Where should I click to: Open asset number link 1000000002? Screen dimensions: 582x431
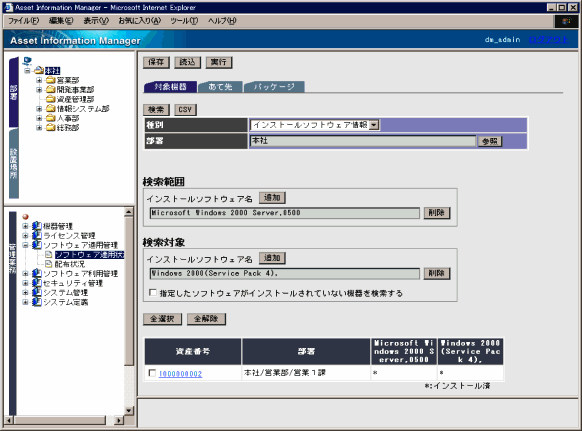(180, 374)
